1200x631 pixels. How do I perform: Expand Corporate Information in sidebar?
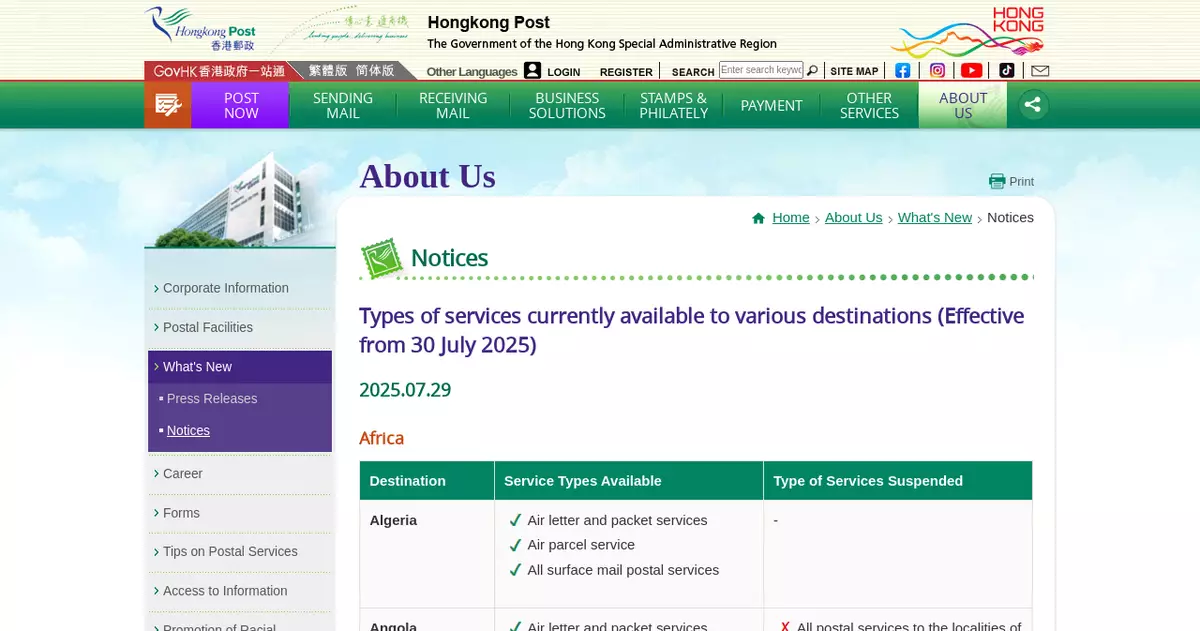click(225, 288)
